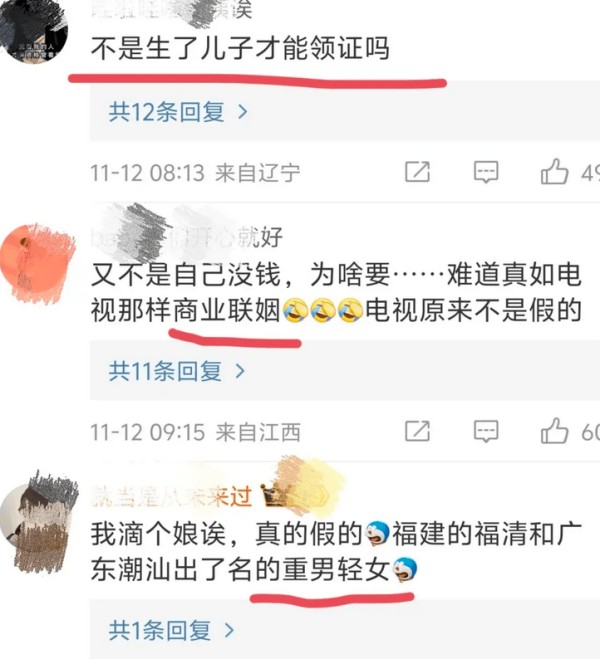This screenshot has height=659, width=600.
Task: Like the comment posted at 08:13
Action: 554,171
